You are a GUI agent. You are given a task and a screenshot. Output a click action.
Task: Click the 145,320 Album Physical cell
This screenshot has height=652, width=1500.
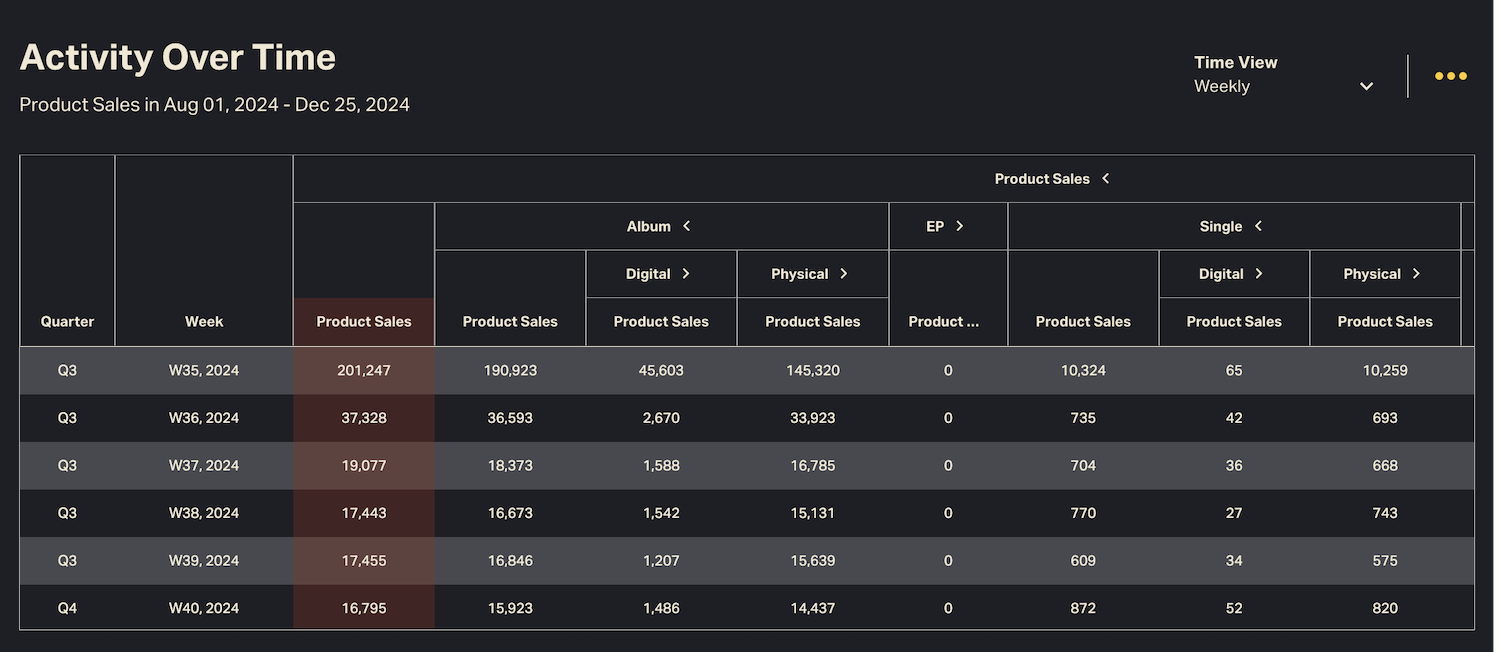pos(812,370)
